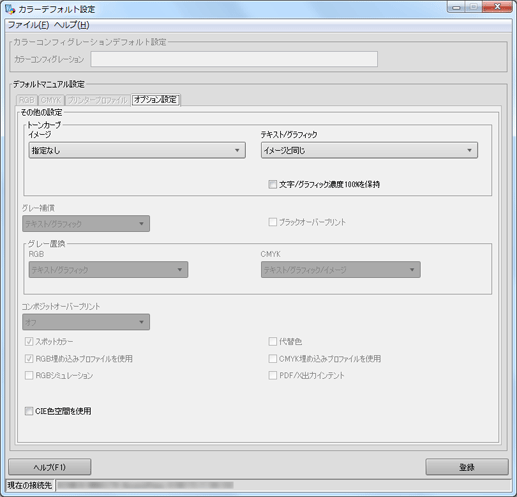The height and width of the screenshot is (497, 517).
Task: Toggle the スポットカラー checkbox
Action: click(29, 341)
